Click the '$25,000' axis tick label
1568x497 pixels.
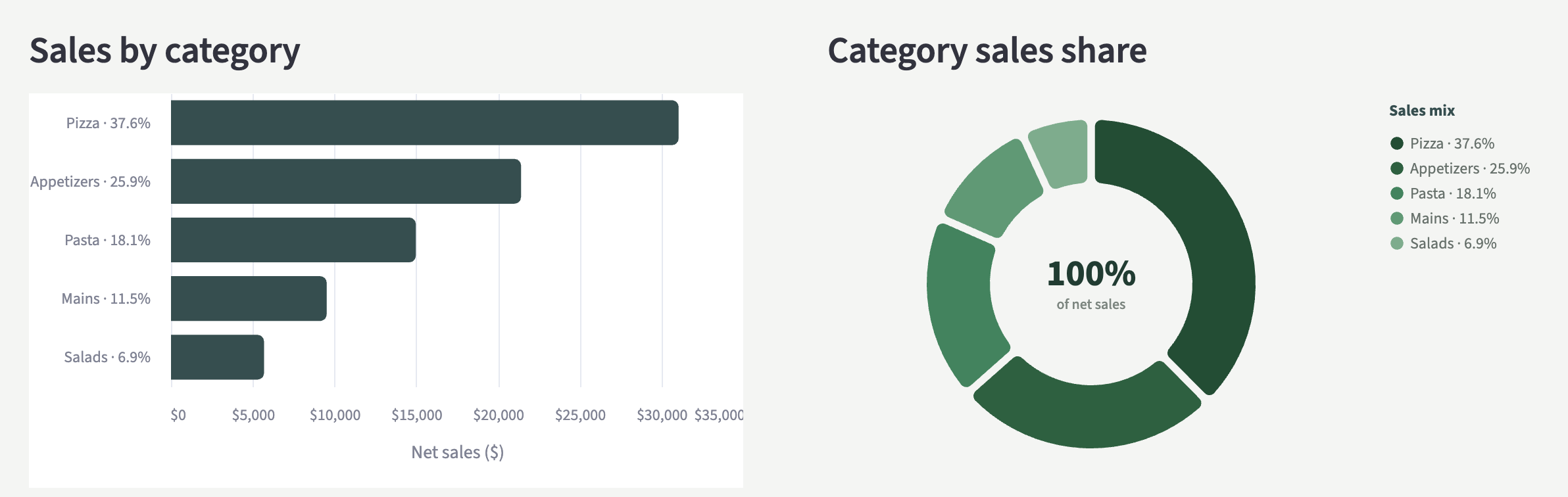[581, 415]
